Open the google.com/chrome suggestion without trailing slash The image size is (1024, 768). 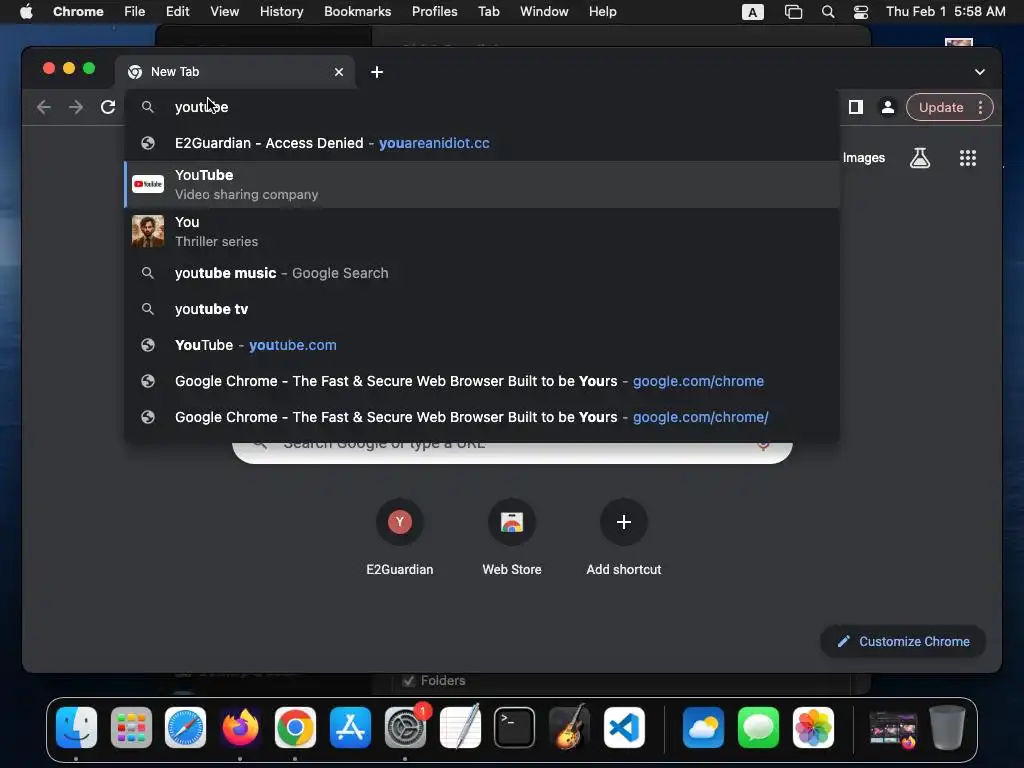pyautogui.click(x=481, y=381)
